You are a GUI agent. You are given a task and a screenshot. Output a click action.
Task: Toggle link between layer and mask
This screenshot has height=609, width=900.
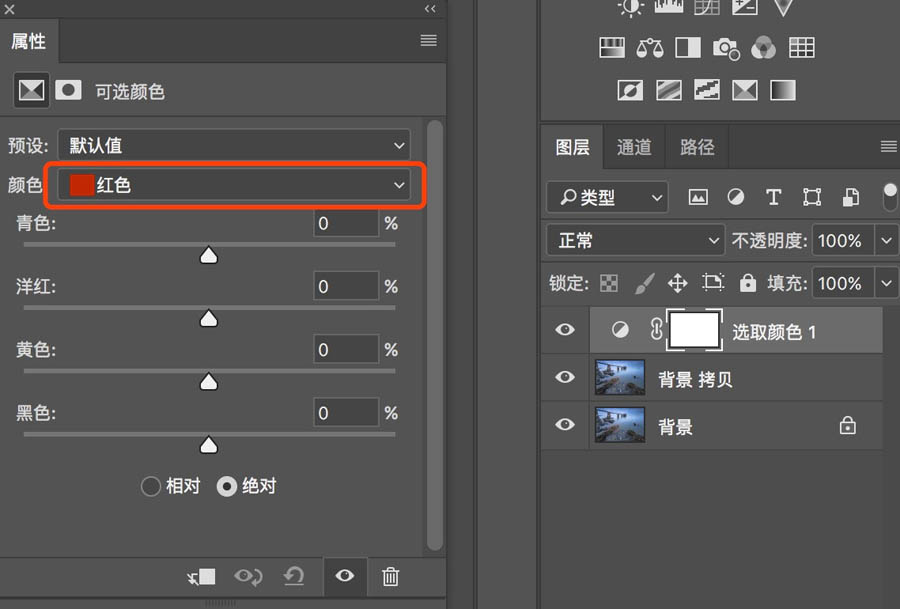(656, 329)
